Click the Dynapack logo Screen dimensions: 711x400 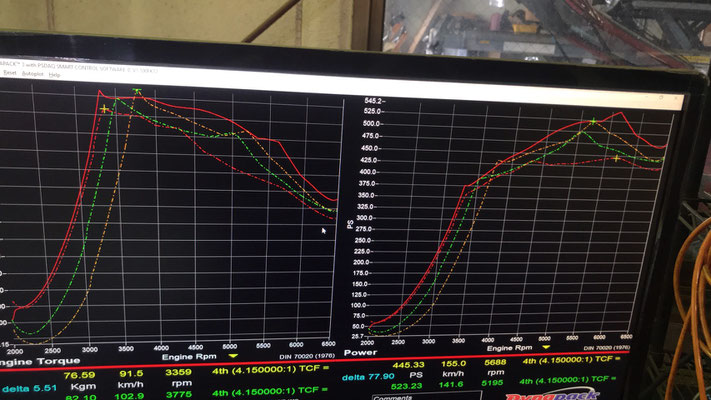coord(551,394)
